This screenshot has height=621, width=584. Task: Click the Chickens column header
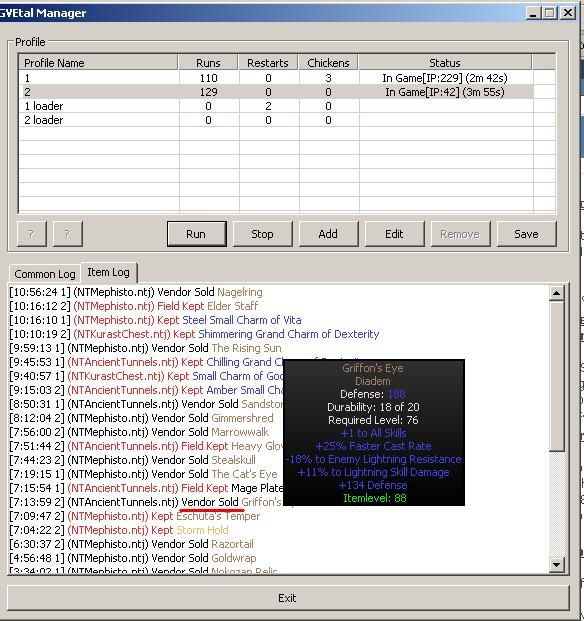pyautogui.click(x=328, y=63)
